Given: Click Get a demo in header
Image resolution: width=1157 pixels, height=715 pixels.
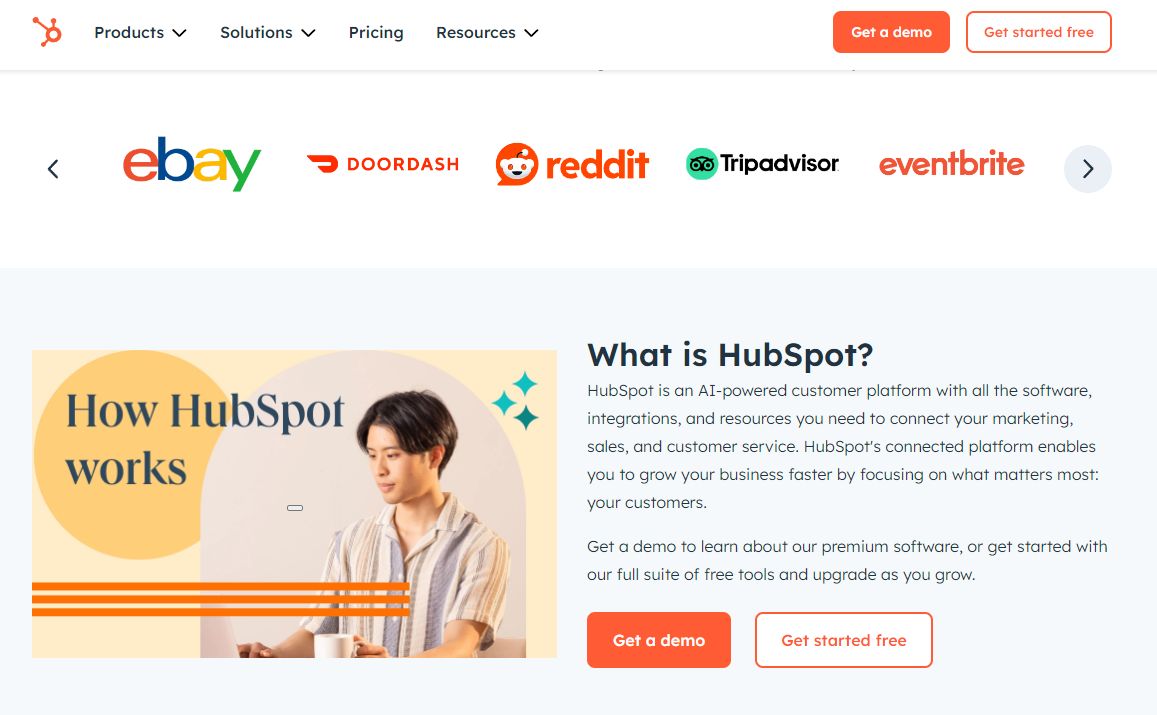Looking at the screenshot, I should (x=891, y=32).
